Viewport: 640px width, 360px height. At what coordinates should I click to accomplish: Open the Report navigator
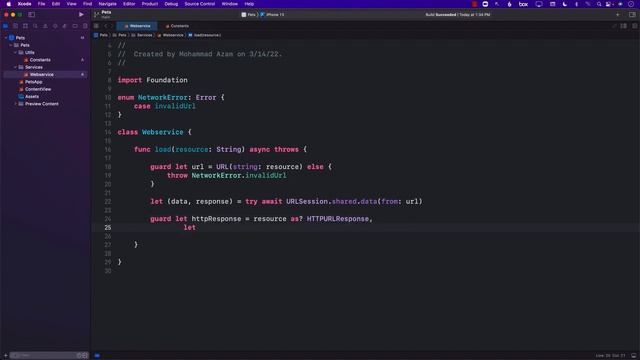click(85, 26)
